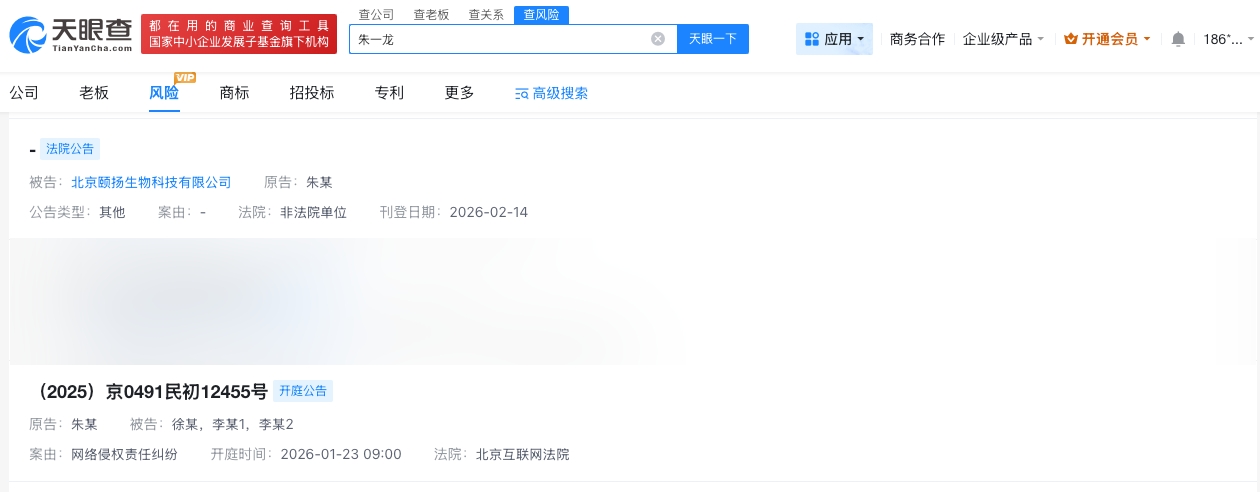Screen dimensions: 1260x492
Task: Open the 更多 tab menu
Action: (459, 93)
